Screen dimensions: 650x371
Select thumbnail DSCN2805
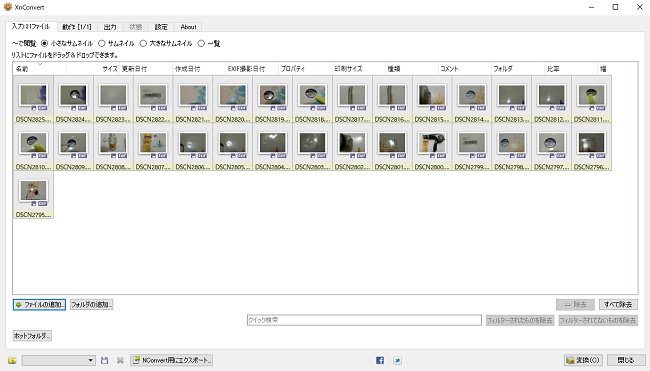(x=233, y=147)
